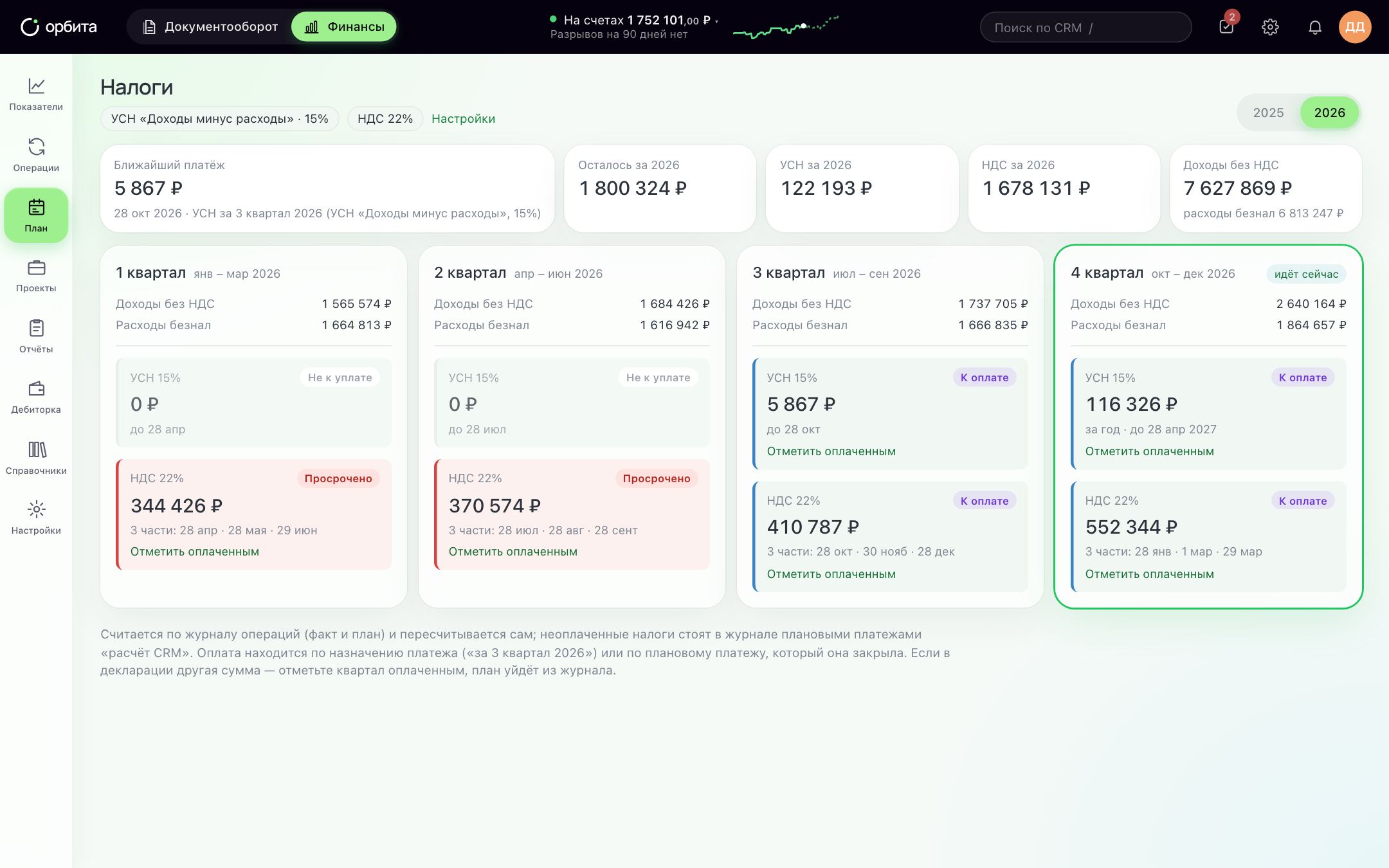Image resolution: width=1389 pixels, height=868 pixels.
Task: Click the Доходы без НДС 7 627 869 ₽ value
Action: tap(1237, 188)
